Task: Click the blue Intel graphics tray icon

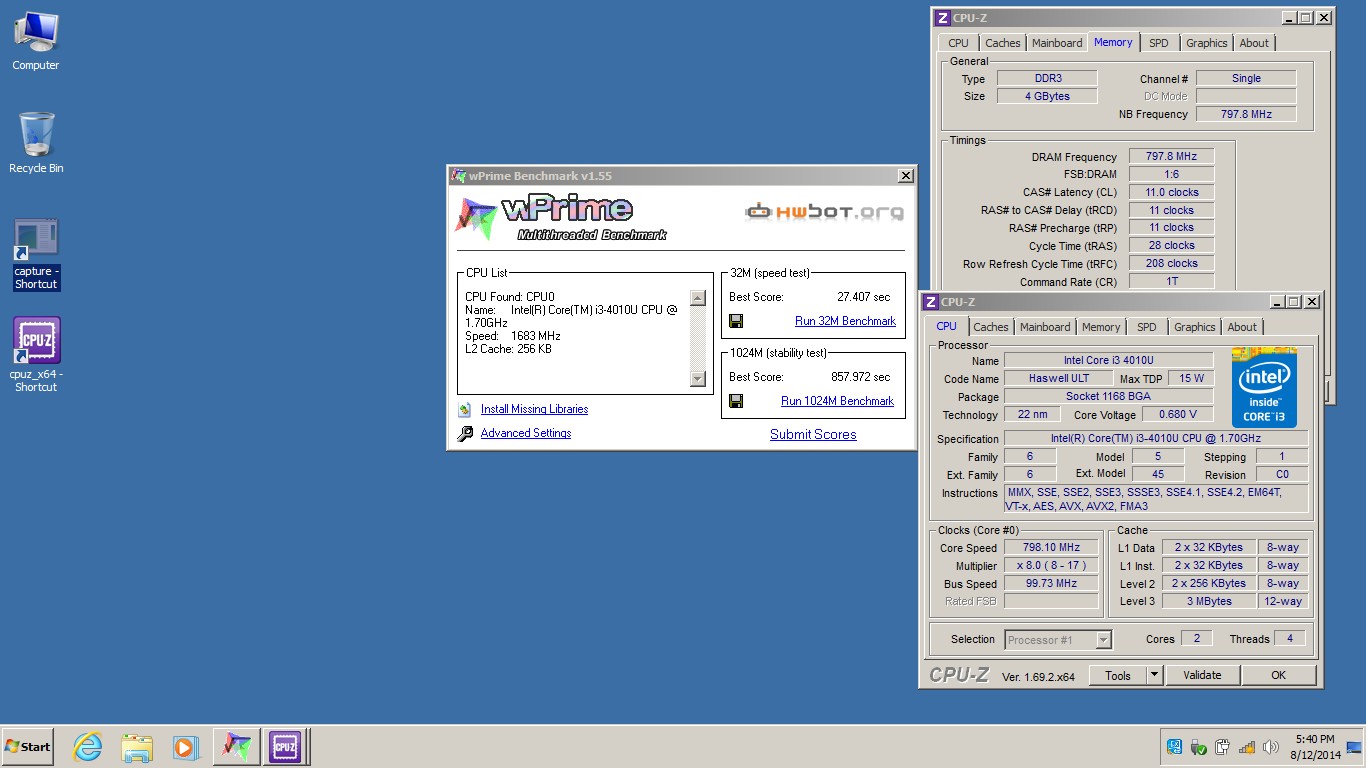Action: [x=1174, y=747]
